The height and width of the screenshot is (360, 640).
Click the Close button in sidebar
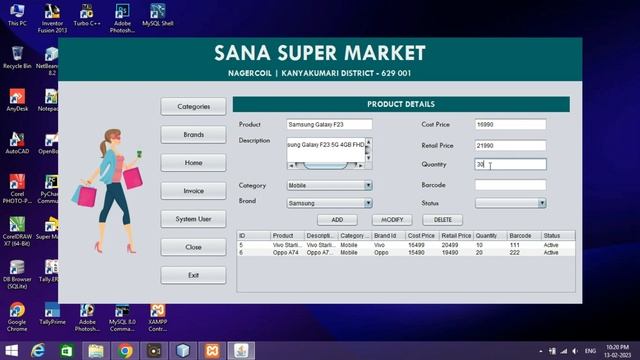(x=193, y=247)
